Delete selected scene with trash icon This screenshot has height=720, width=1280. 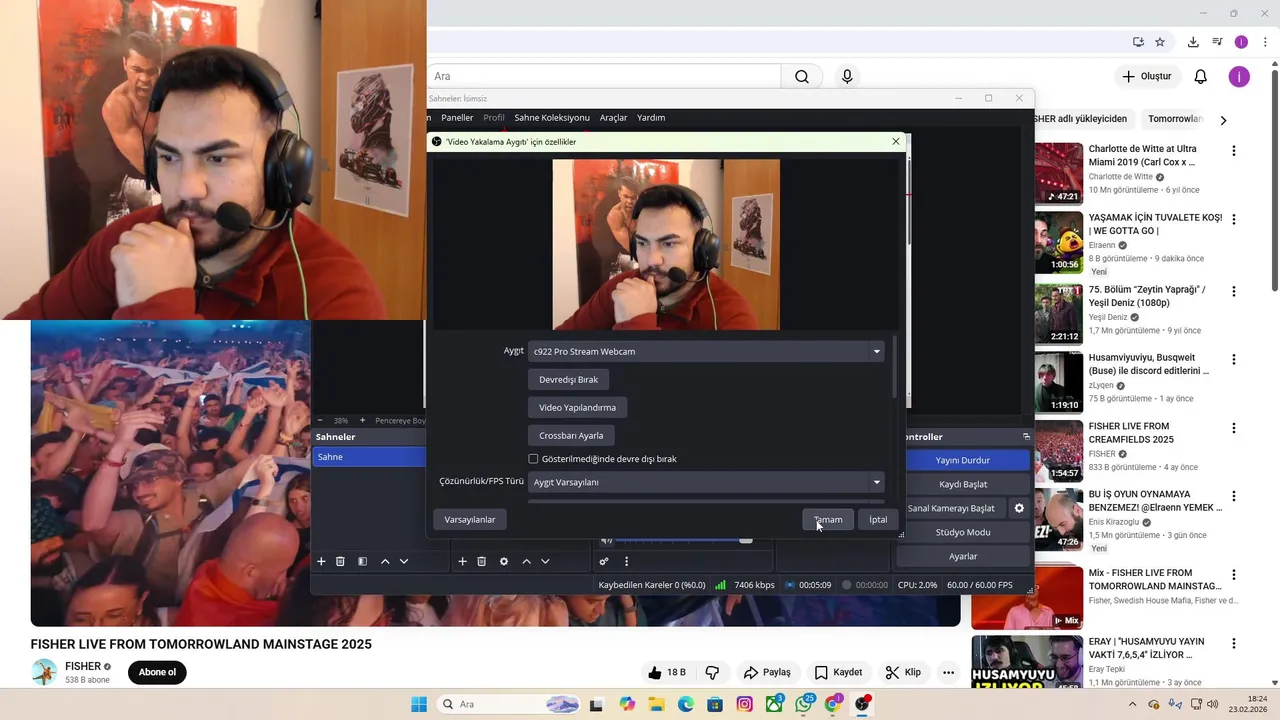click(340, 561)
